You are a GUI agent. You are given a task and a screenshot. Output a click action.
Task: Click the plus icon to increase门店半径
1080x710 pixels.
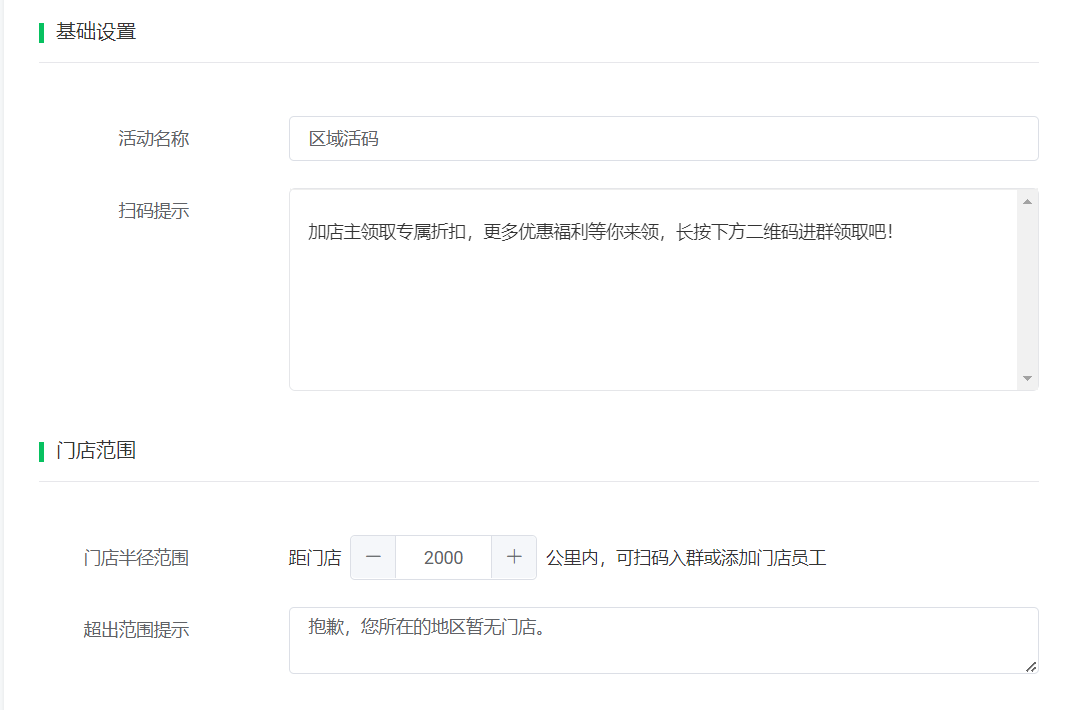coord(513,557)
